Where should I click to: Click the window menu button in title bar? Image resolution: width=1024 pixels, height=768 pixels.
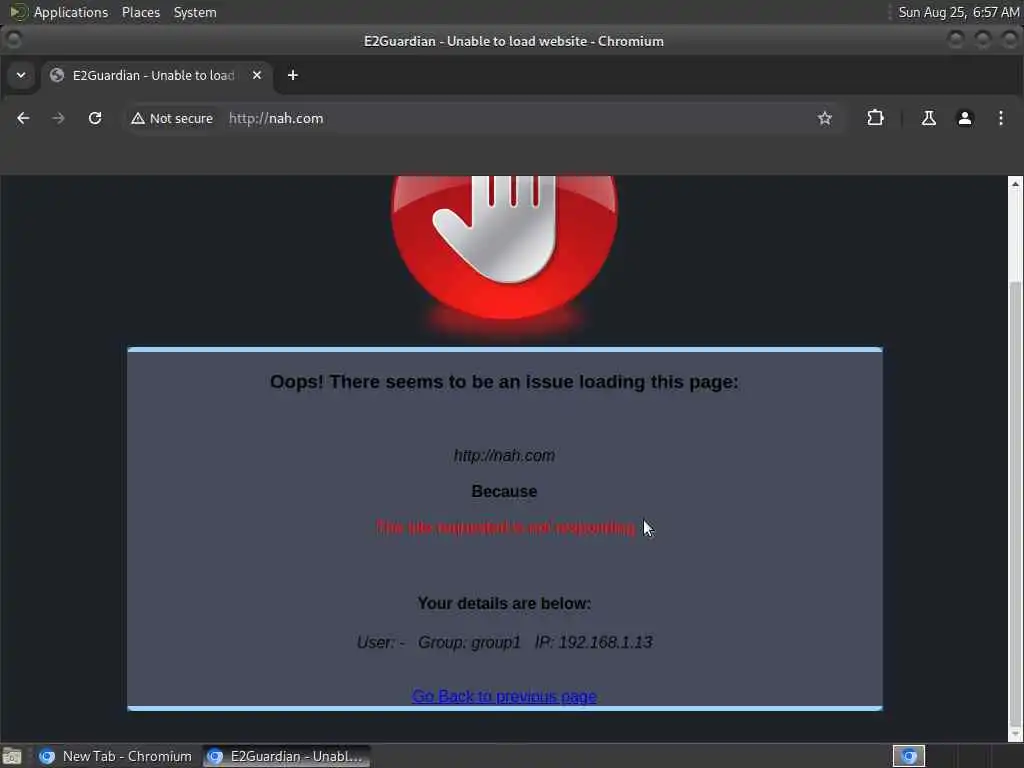coord(13,40)
